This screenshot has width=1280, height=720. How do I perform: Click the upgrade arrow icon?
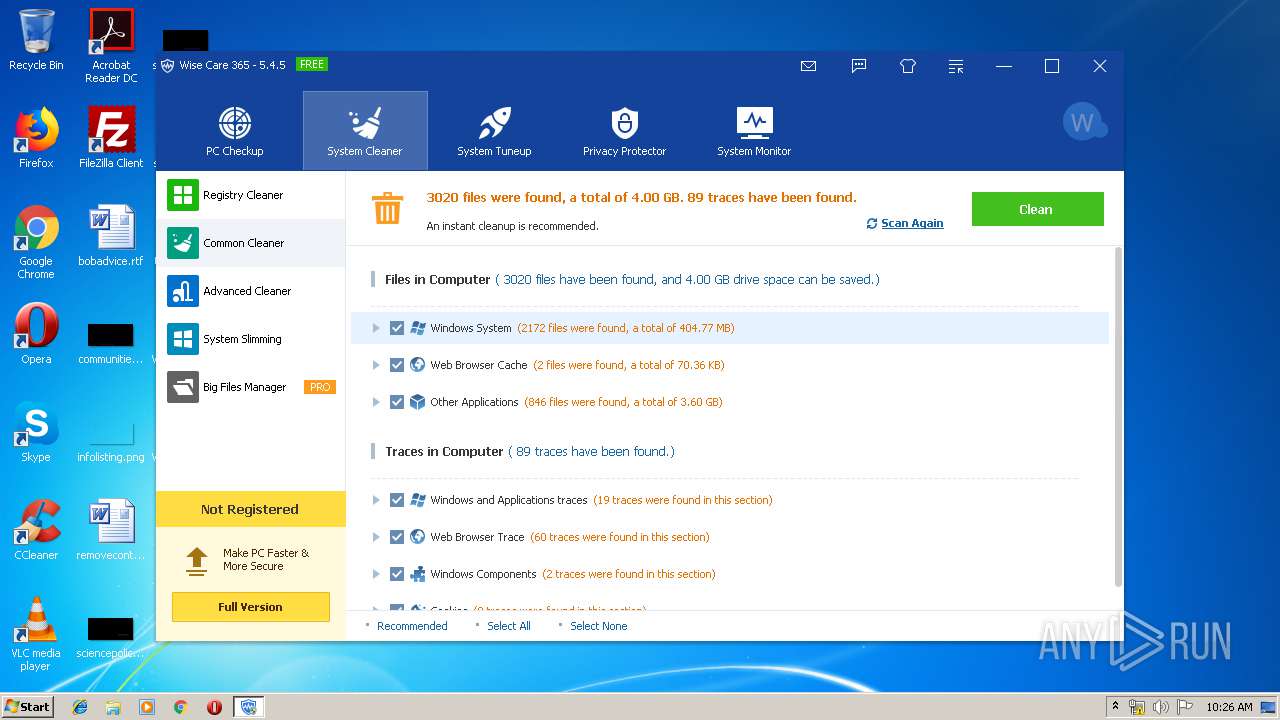[197, 560]
